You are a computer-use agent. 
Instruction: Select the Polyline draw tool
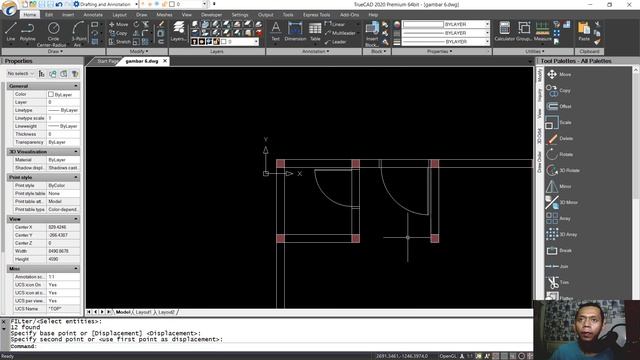[x=28, y=32]
